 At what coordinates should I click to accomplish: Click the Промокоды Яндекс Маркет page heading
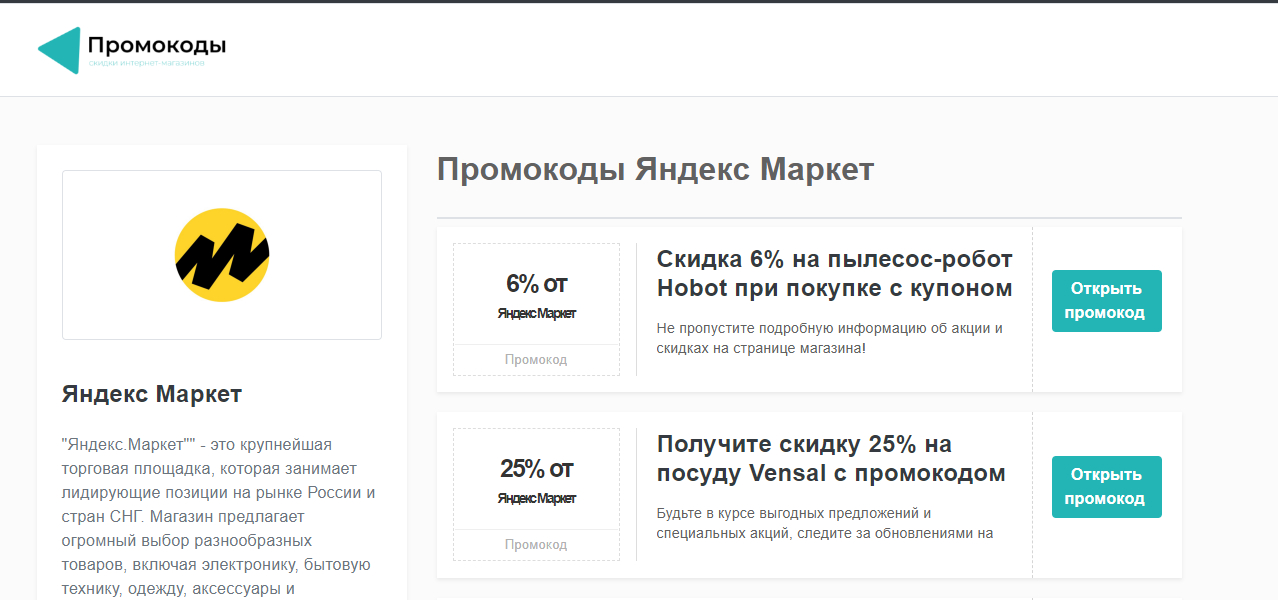[x=655, y=170]
